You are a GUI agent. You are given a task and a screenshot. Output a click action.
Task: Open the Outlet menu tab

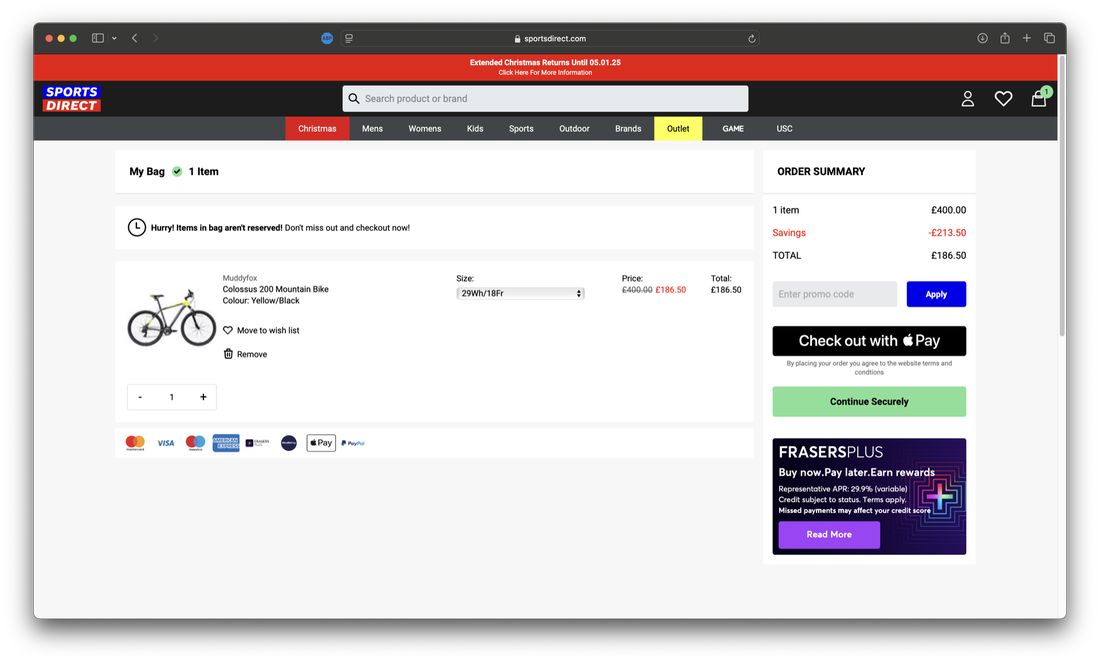678,128
